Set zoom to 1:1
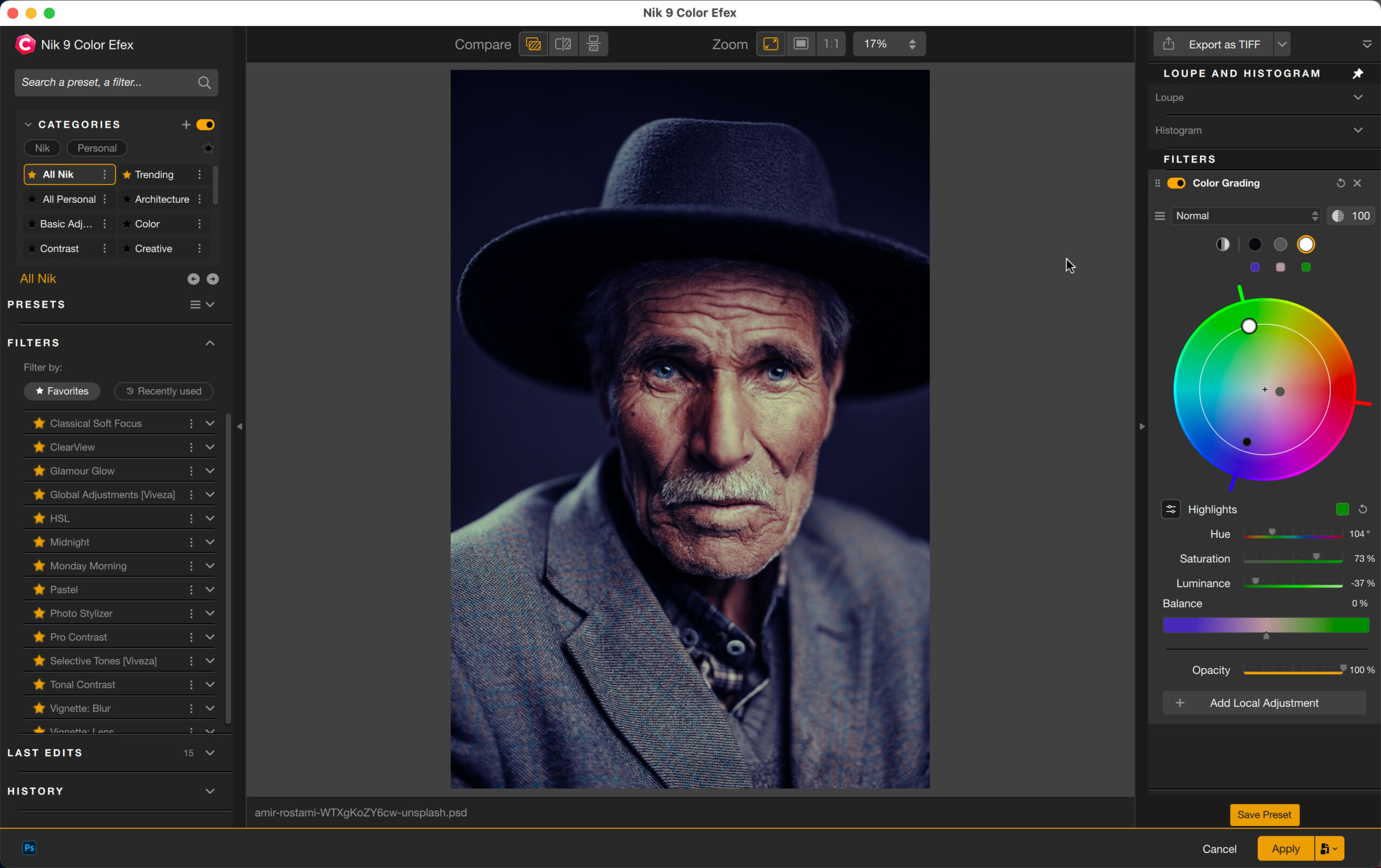The height and width of the screenshot is (868, 1381). tap(831, 44)
